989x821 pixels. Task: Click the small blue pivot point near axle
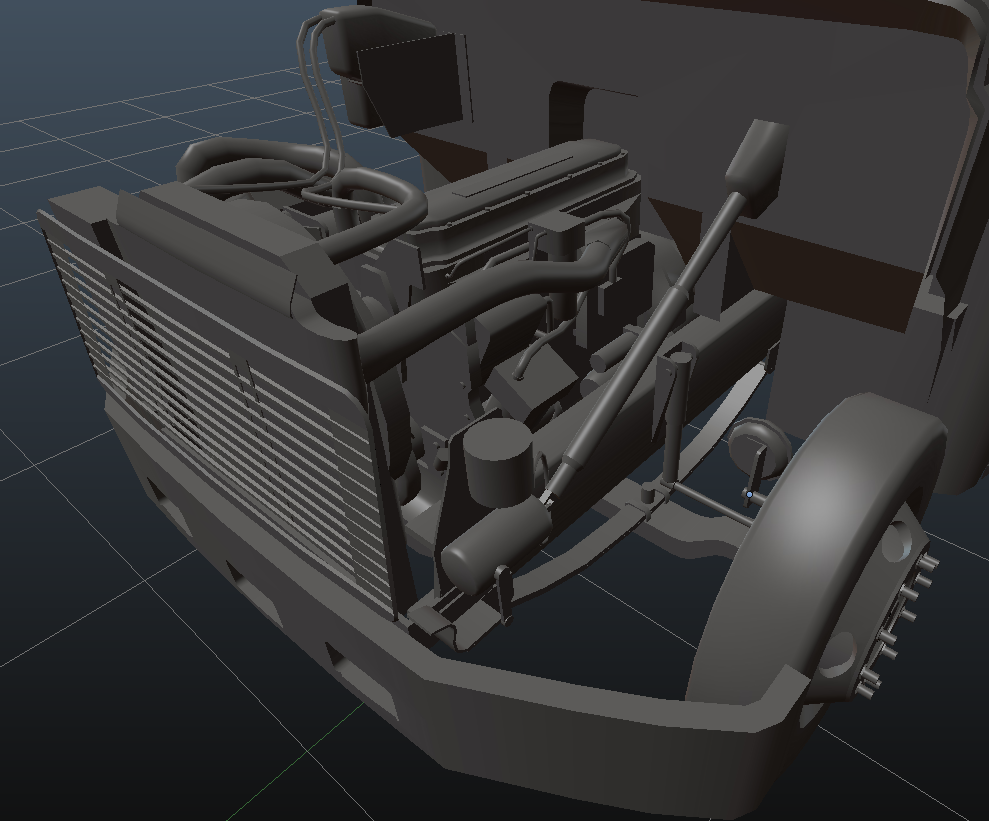749,495
